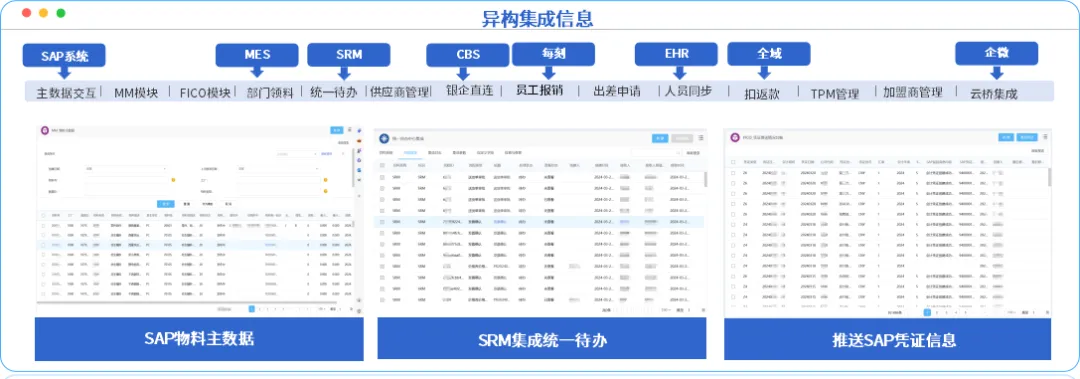Select the SAP系统 blue badge
Image resolution: width=1080 pixels, height=379 pixels.
(x=64, y=55)
